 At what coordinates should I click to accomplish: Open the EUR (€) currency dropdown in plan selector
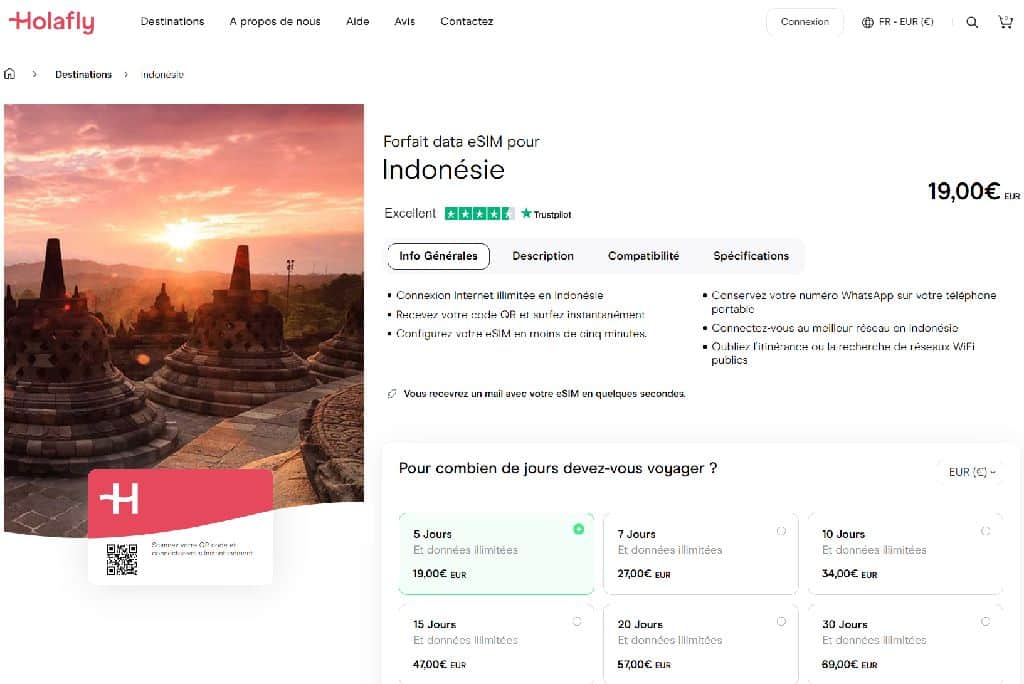(972, 471)
